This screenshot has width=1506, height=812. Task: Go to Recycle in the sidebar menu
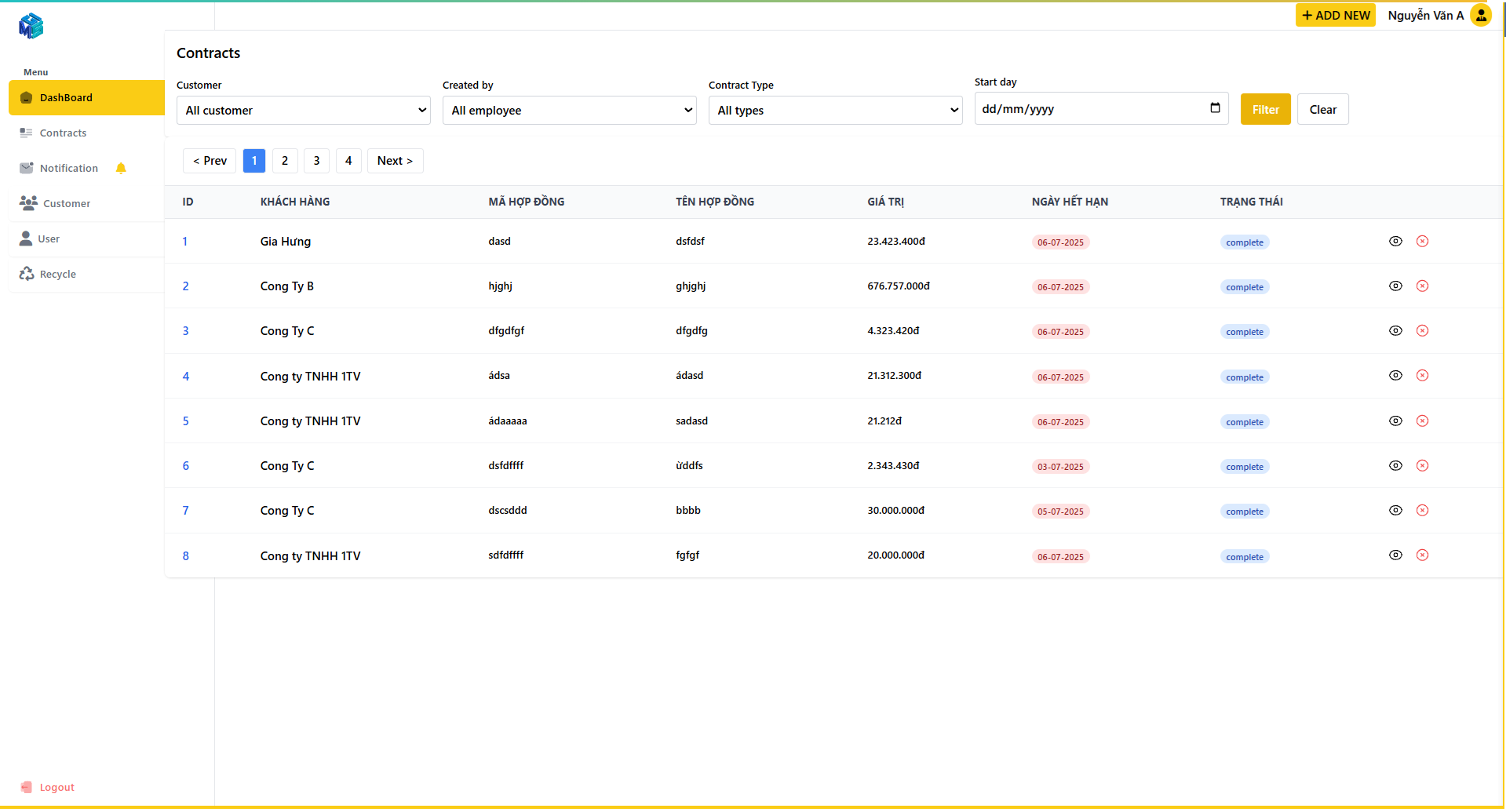[57, 275]
